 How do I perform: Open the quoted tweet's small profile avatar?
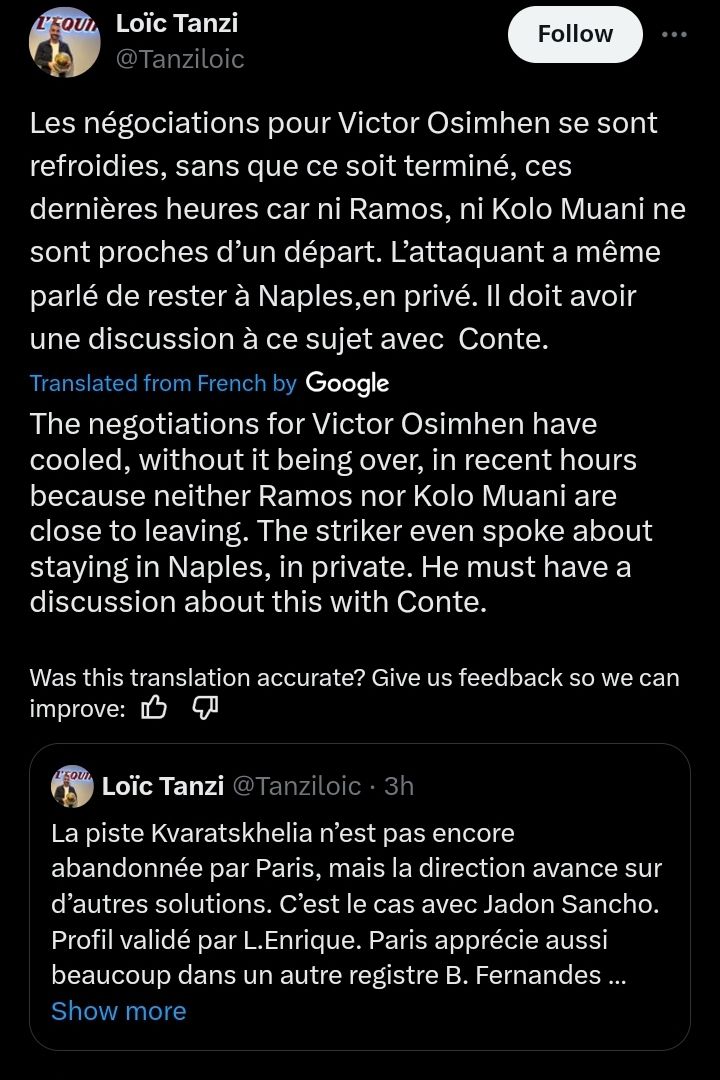72,785
